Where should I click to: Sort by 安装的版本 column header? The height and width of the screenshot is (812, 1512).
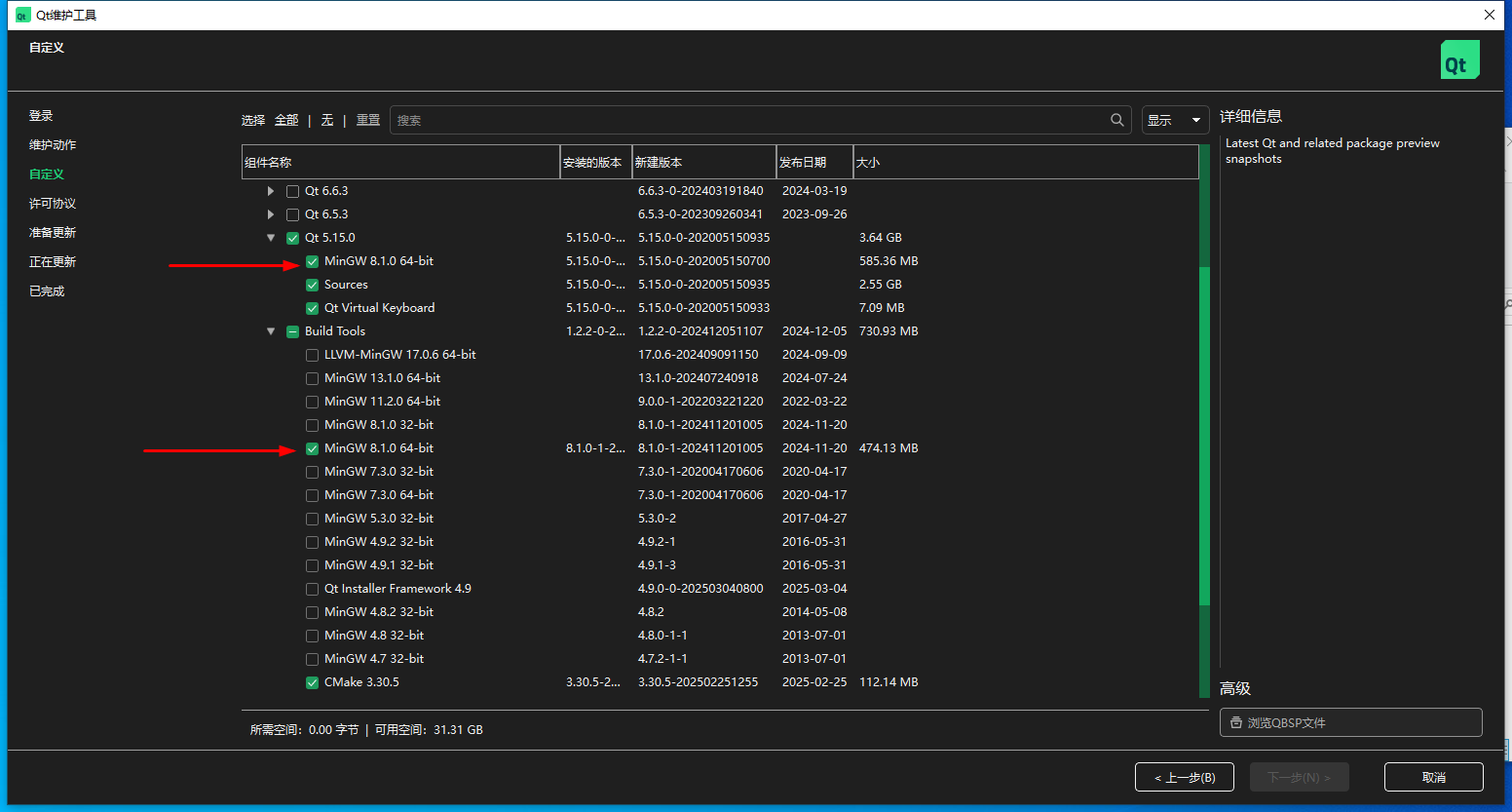[x=596, y=162]
